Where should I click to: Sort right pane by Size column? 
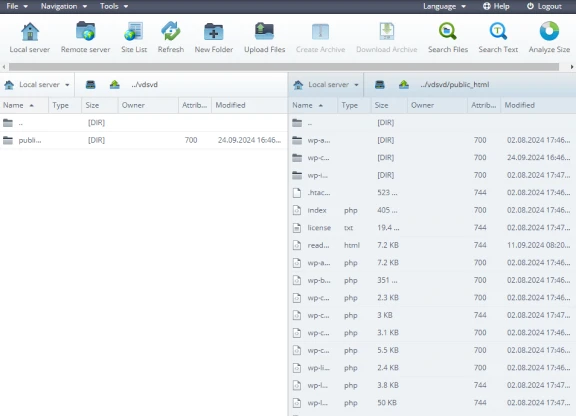[389, 105]
